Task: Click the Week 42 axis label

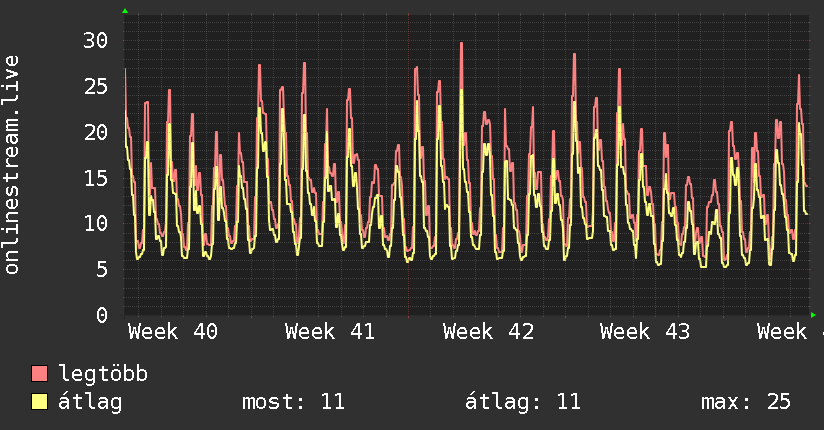Action: pyautogui.click(x=488, y=332)
